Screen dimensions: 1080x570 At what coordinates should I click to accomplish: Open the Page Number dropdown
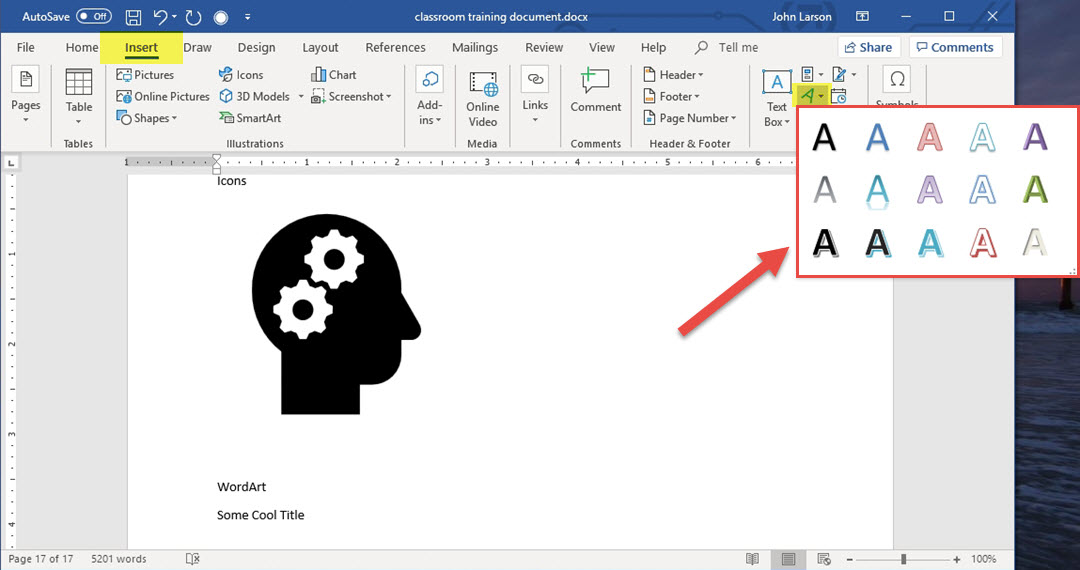[689, 118]
